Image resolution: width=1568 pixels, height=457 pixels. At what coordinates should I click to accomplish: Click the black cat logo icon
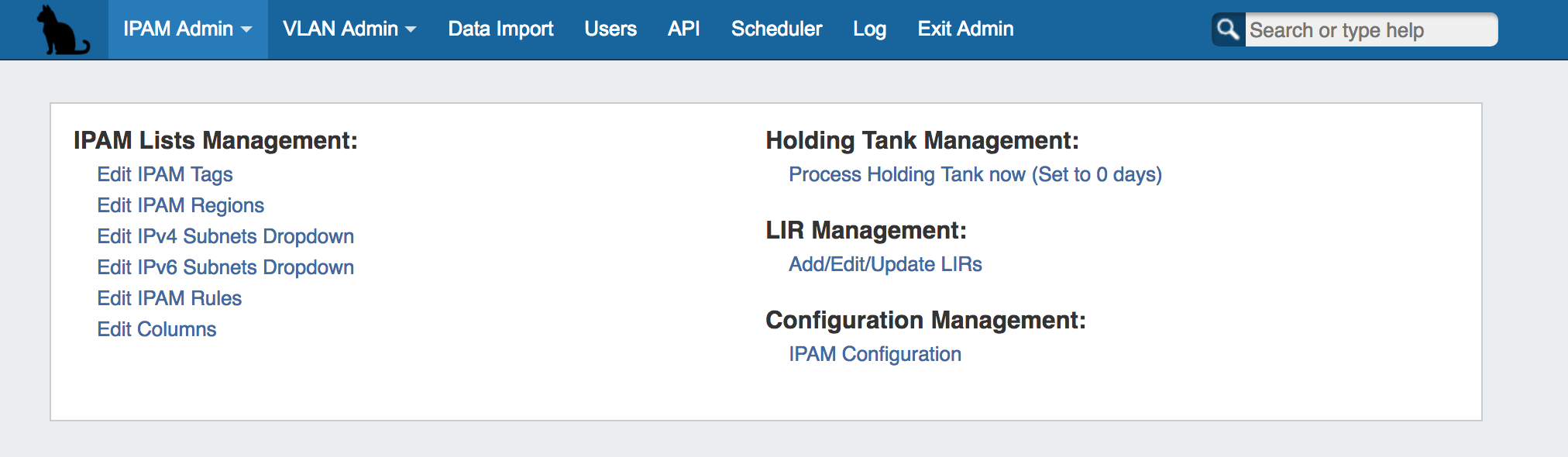[62, 30]
